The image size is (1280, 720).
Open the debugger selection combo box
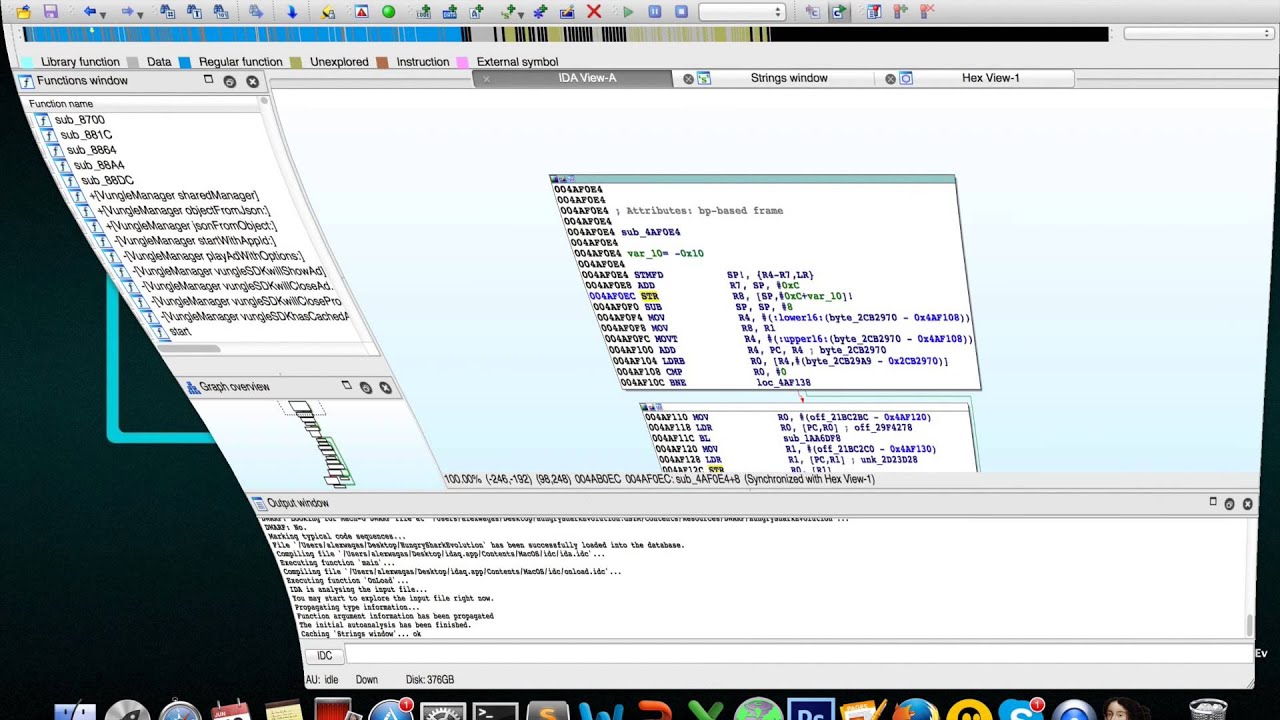coord(741,12)
